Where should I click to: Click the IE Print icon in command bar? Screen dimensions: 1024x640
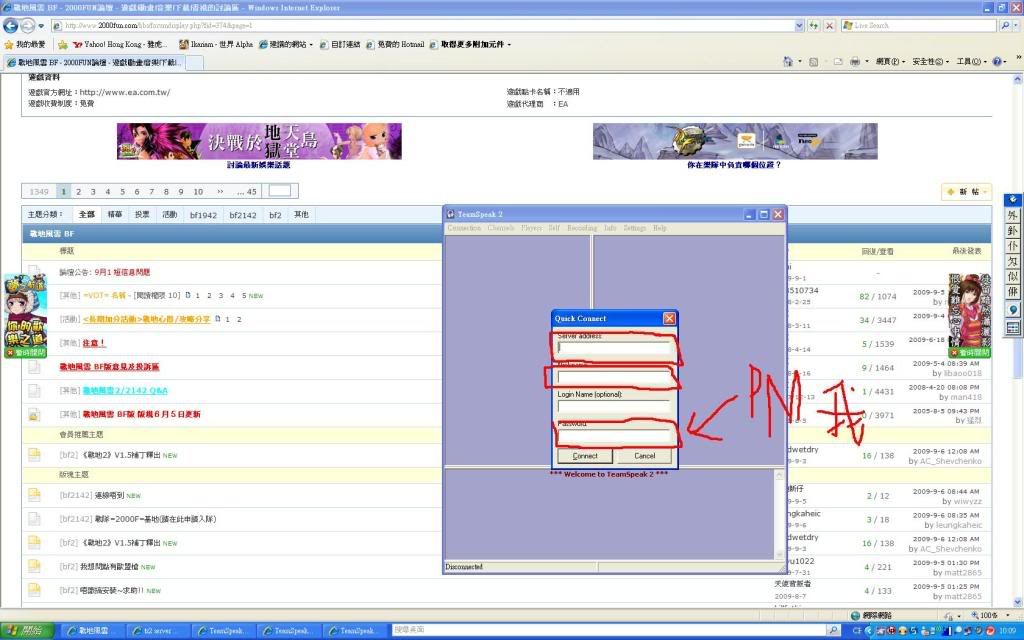[854, 62]
